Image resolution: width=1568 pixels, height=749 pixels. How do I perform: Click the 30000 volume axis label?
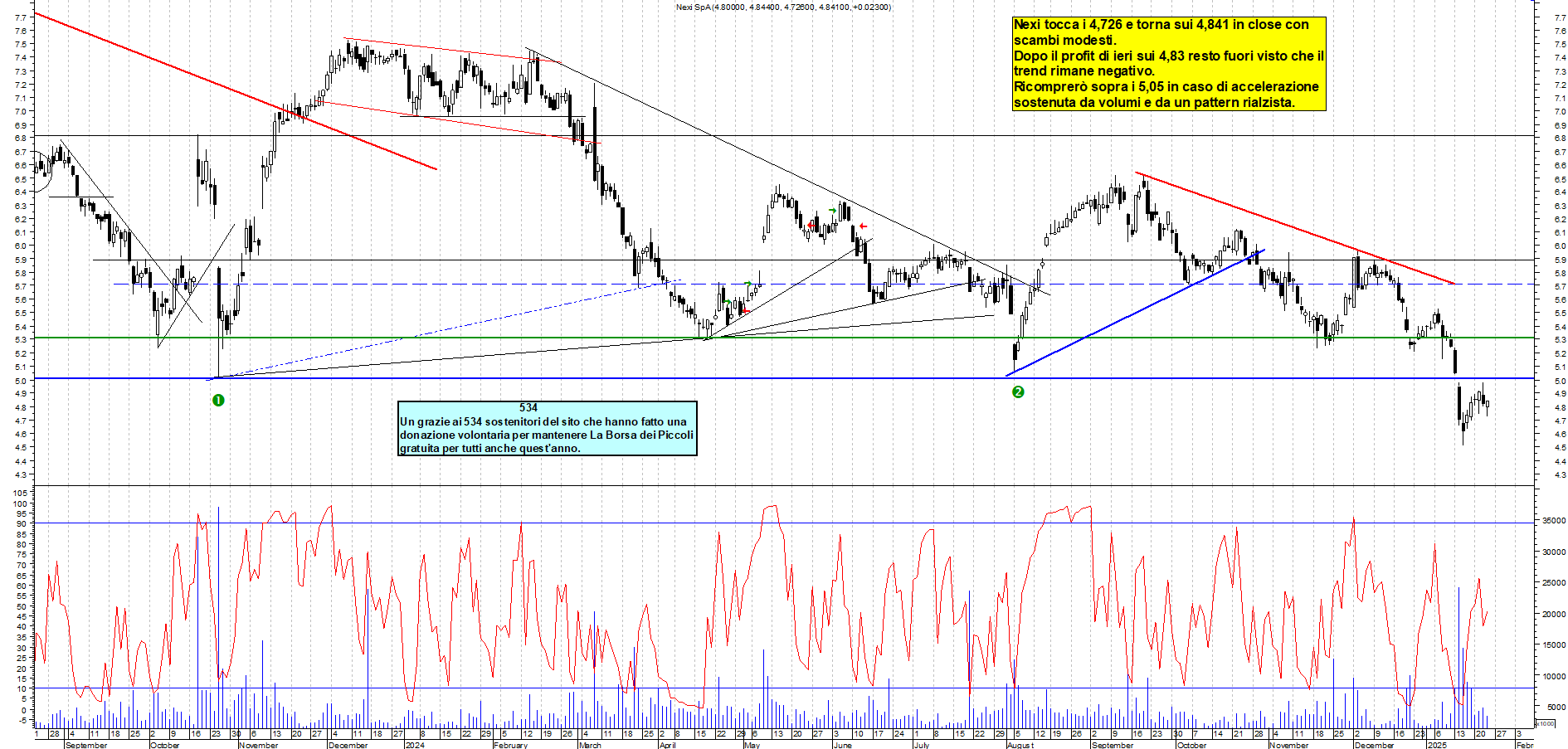pos(1554,552)
